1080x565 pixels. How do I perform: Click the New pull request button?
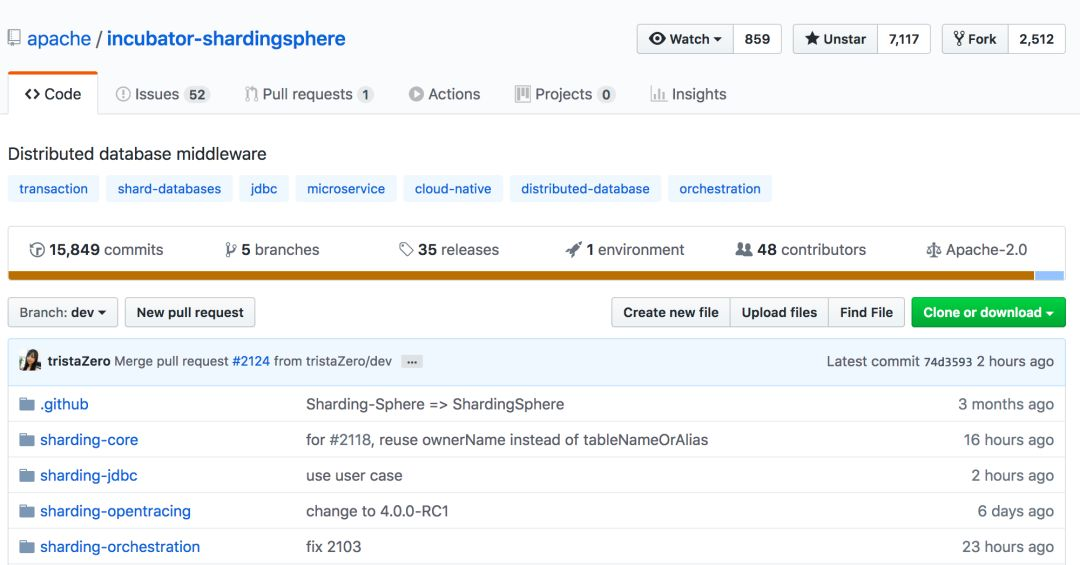pos(190,312)
